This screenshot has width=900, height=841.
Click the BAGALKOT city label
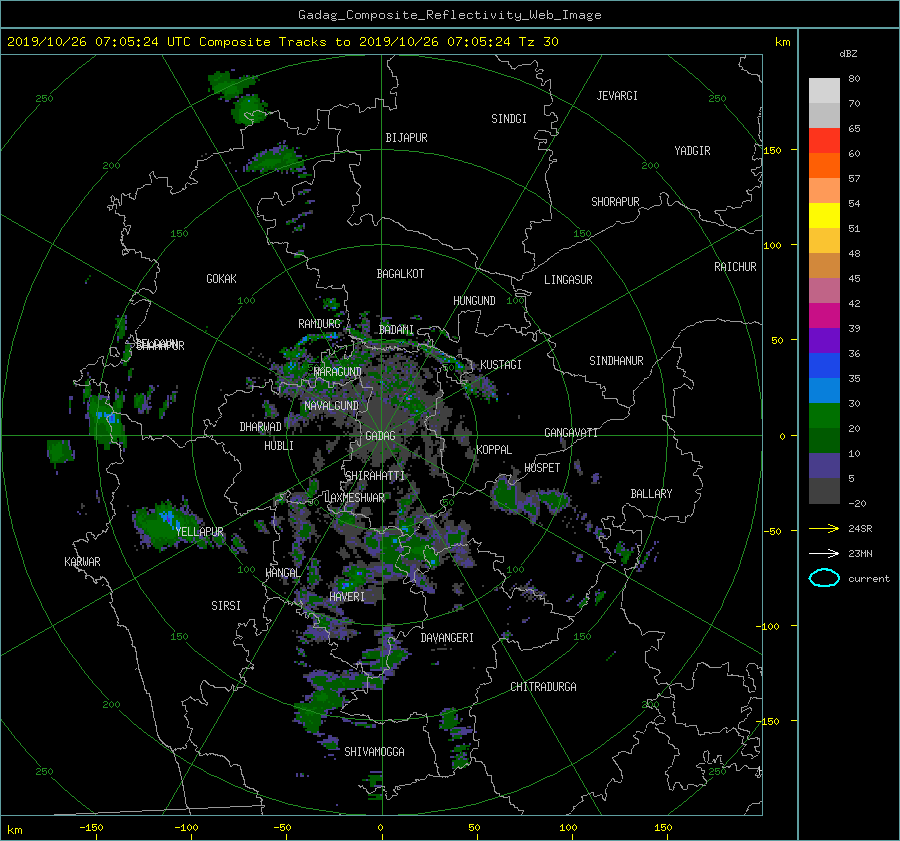(x=400, y=274)
